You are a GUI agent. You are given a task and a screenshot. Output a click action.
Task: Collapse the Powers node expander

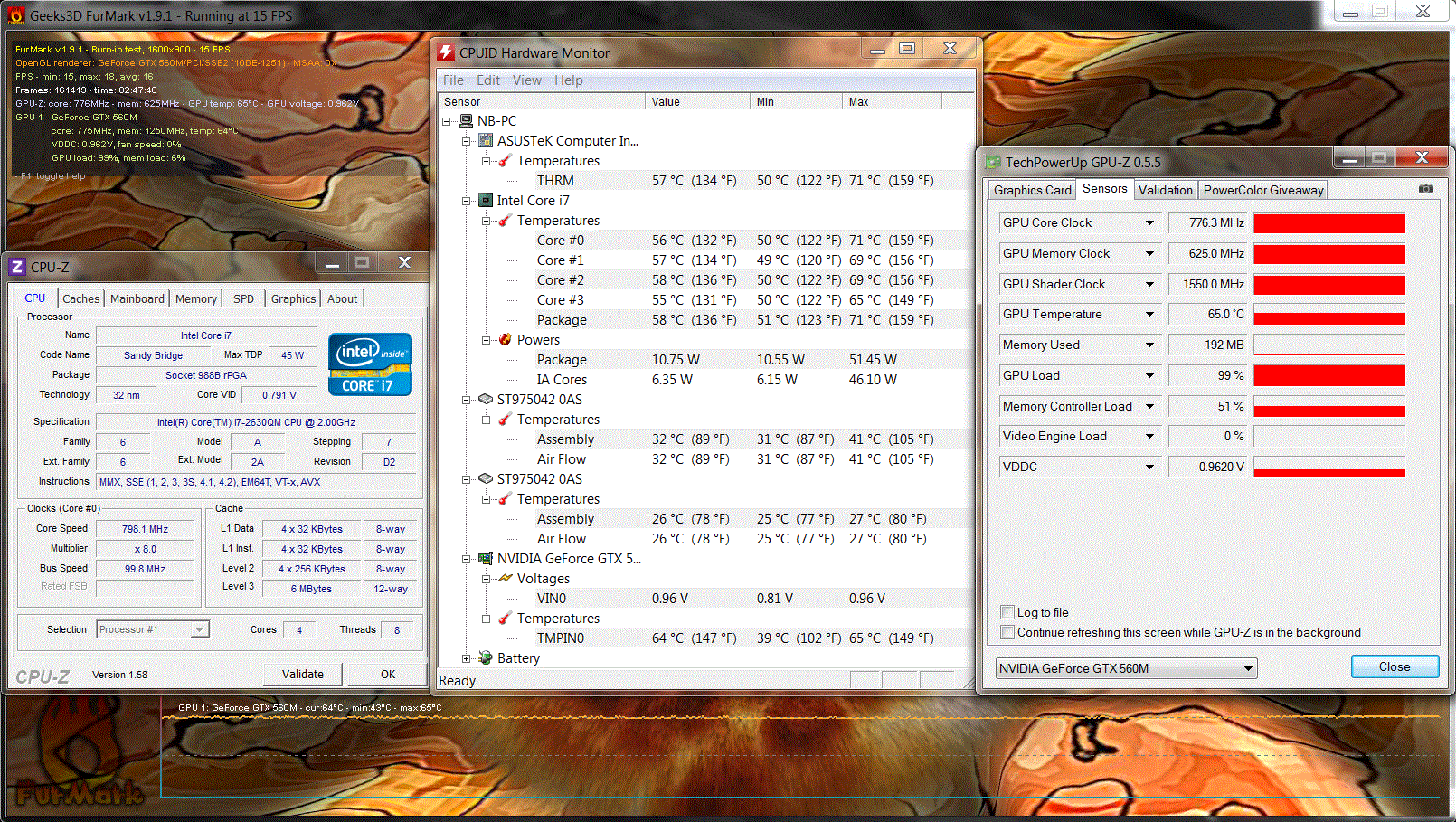pos(487,340)
